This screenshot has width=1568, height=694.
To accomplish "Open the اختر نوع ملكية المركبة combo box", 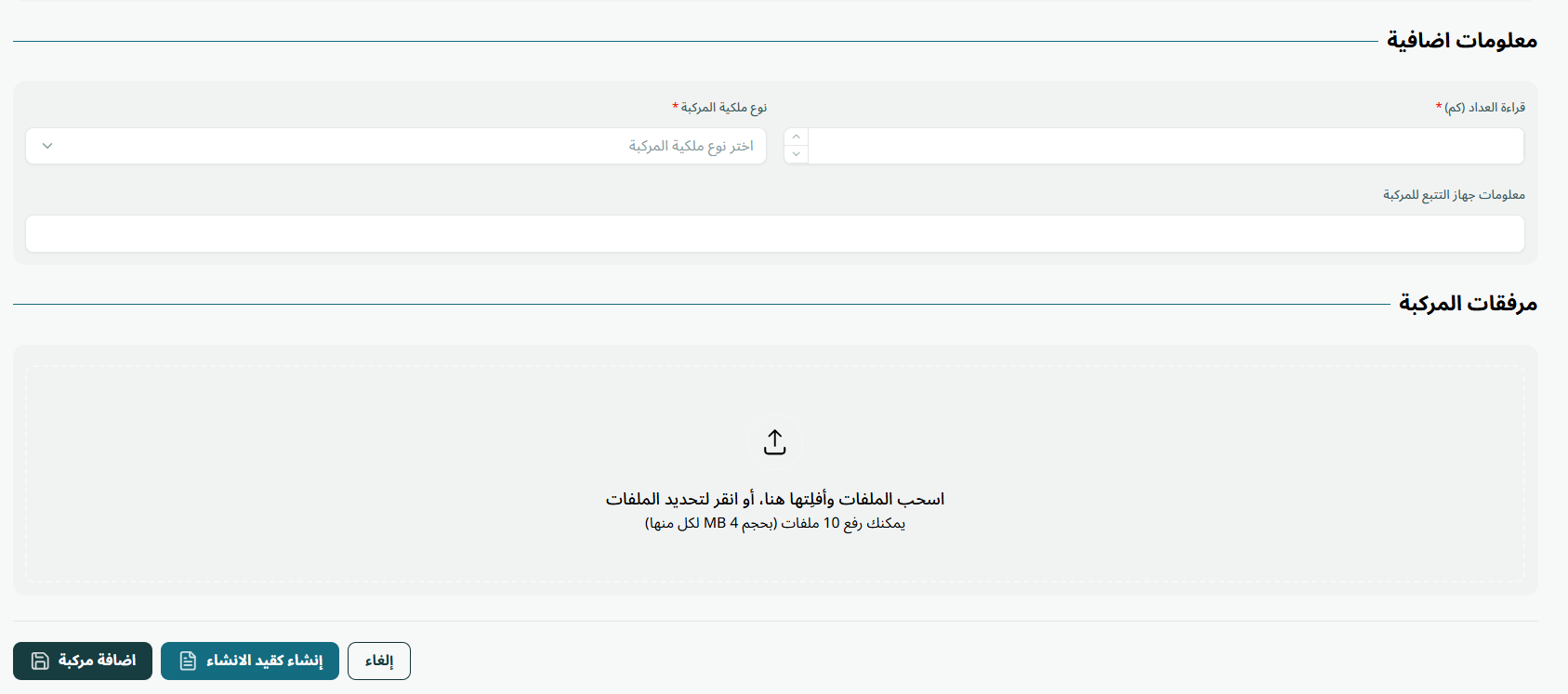I will coord(396,146).
